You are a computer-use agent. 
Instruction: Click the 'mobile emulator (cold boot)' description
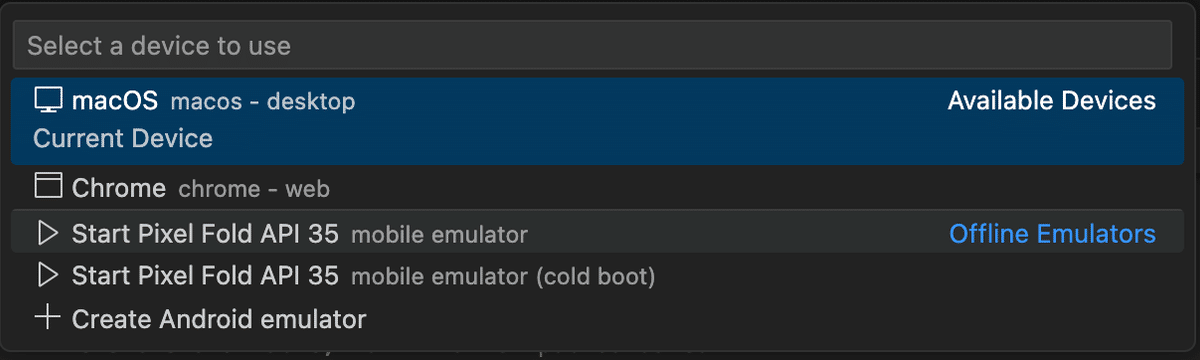503,275
